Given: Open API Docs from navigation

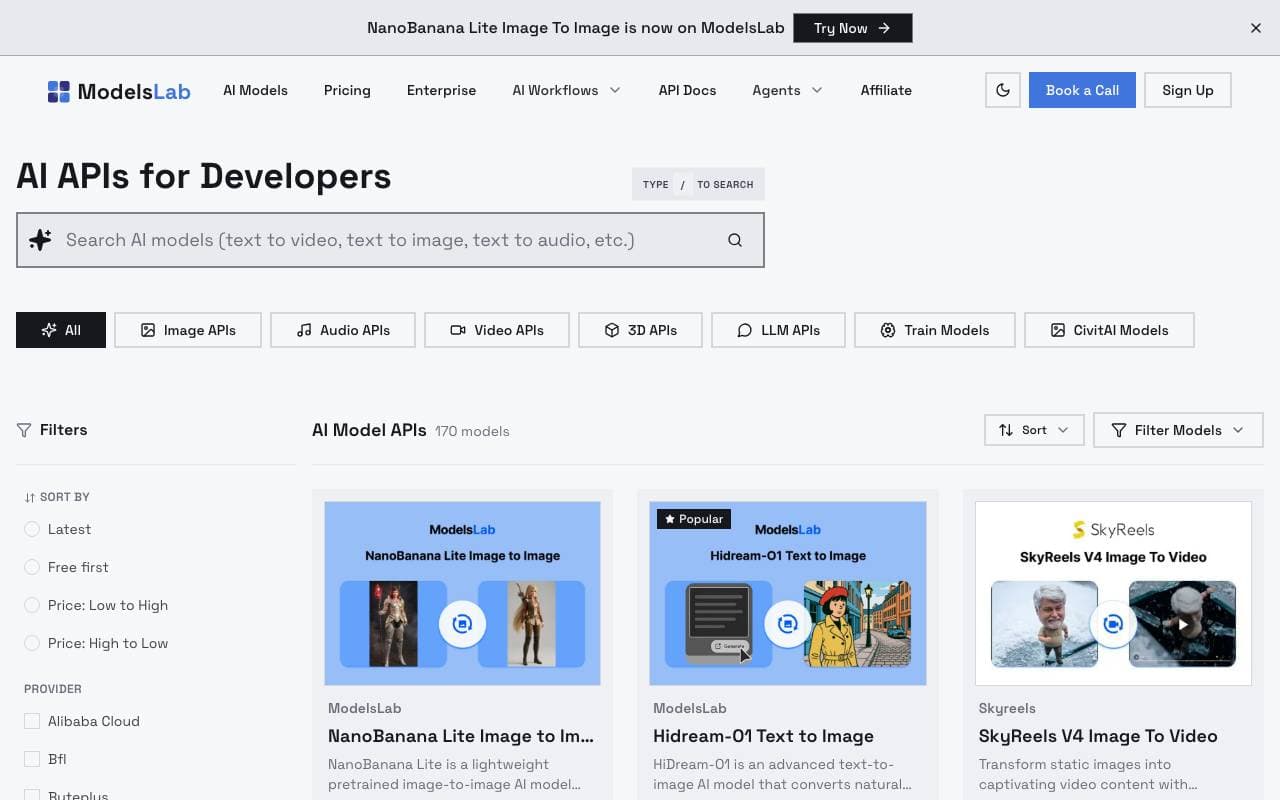Looking at the screenshot, I should [687, 90].
